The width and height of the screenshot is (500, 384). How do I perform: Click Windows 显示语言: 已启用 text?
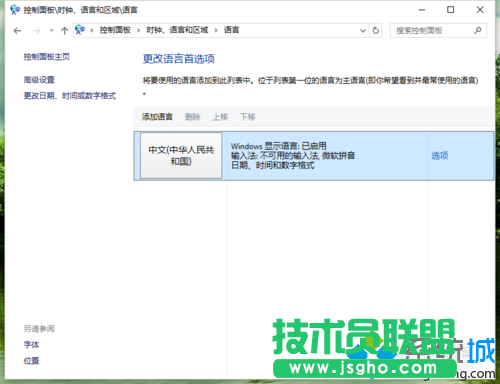(x=279, y=146)
